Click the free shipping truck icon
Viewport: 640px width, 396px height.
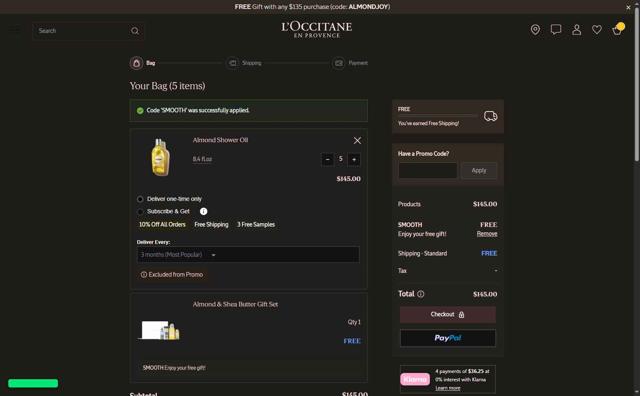coord(490,116)
